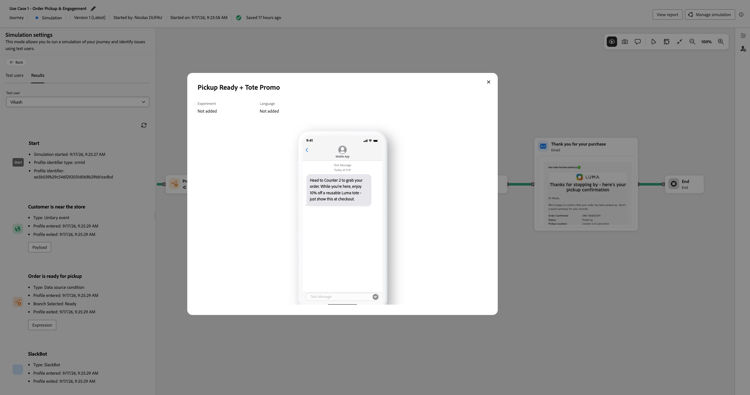Viewport: 750px width, 395px height.
Task: Click the orange condition icon for Order ready
Action: click(x=18, y=302)
